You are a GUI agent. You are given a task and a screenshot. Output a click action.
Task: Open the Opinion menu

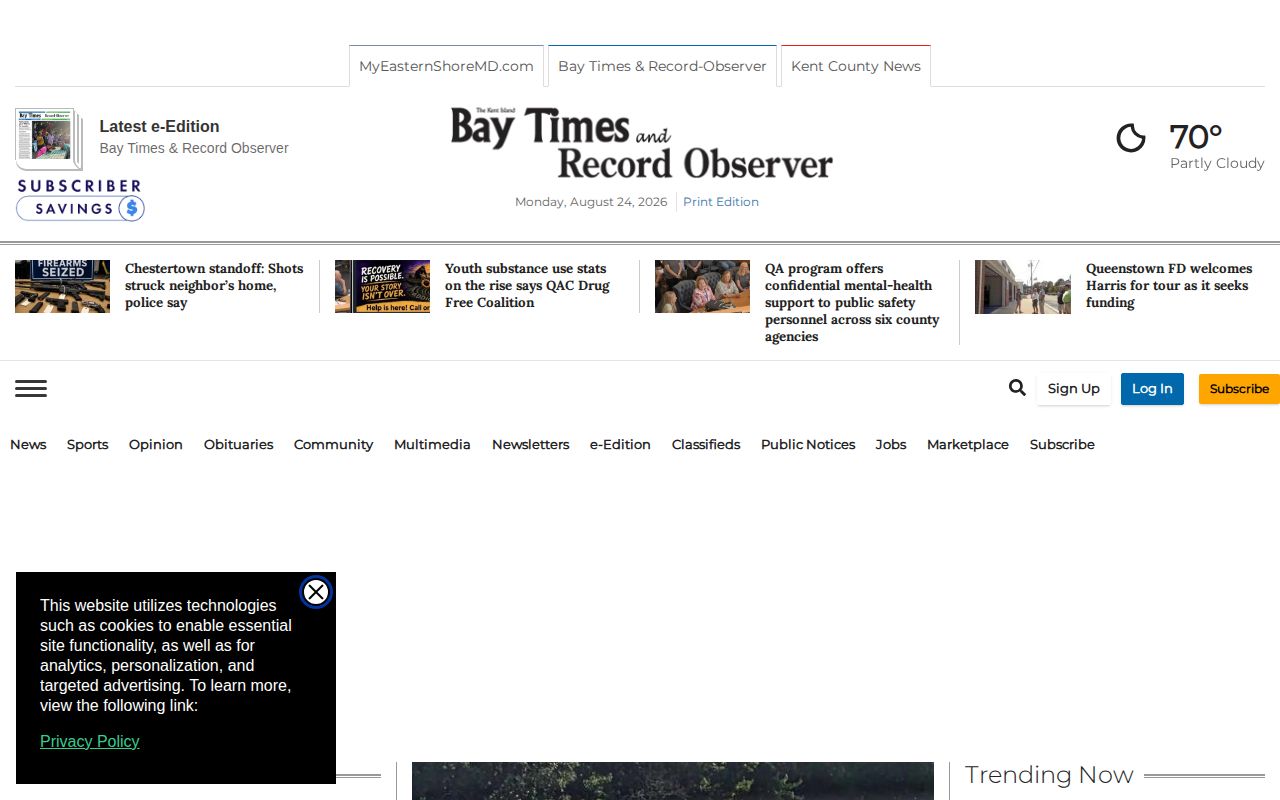(x=156, y=444)
